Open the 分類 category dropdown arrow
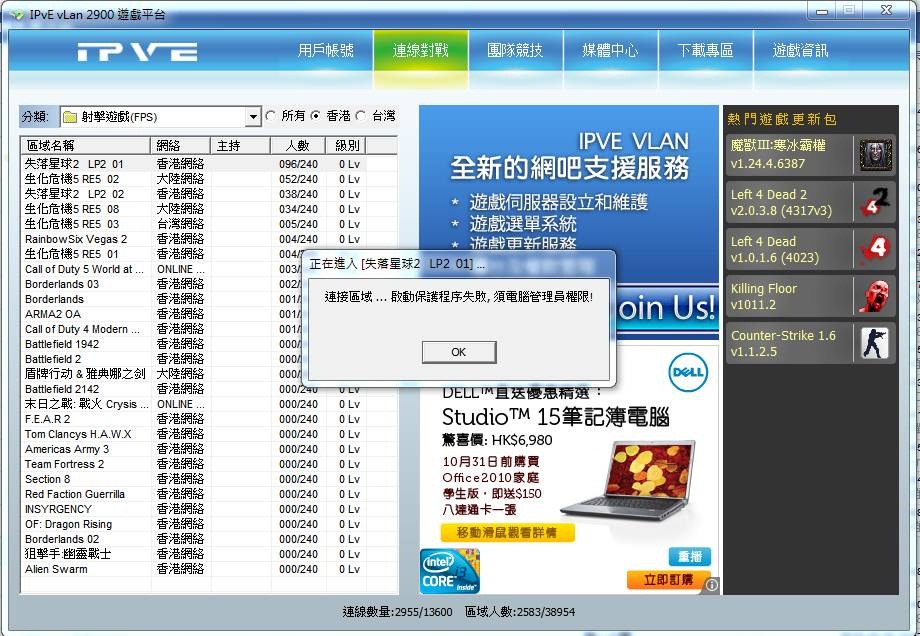The image size is (920, 636). coord(253,117)
